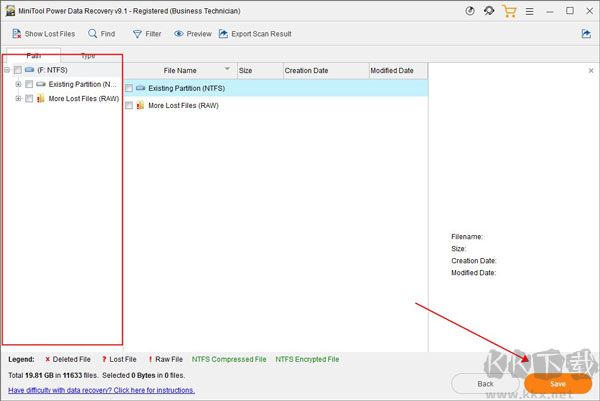Click the MiniTool application logo icon
The height and width of the screenshot is (401, 600).
pyautogui.click(x=10, y=11)
